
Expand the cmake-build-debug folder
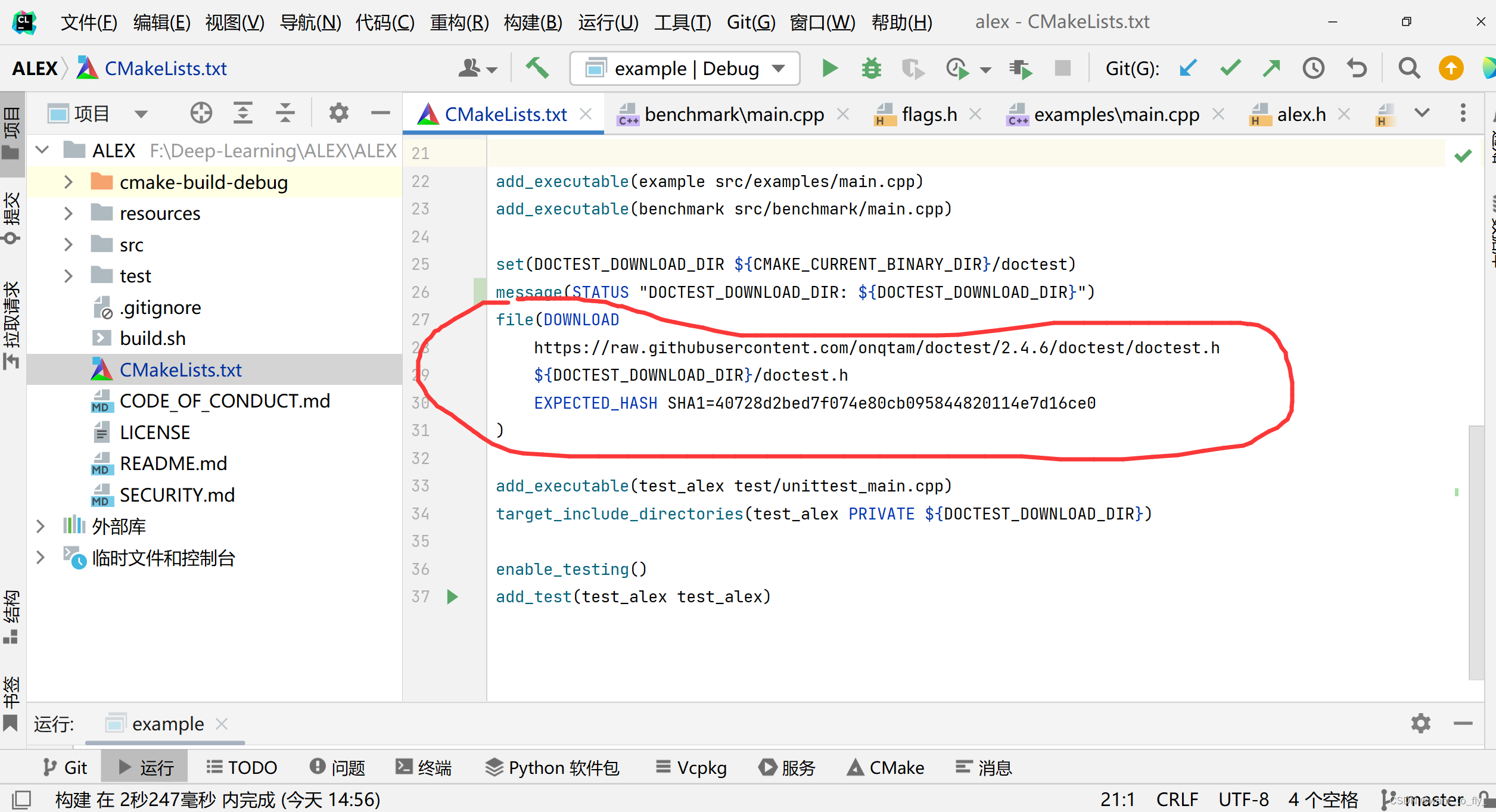click(x=68, y=182)
